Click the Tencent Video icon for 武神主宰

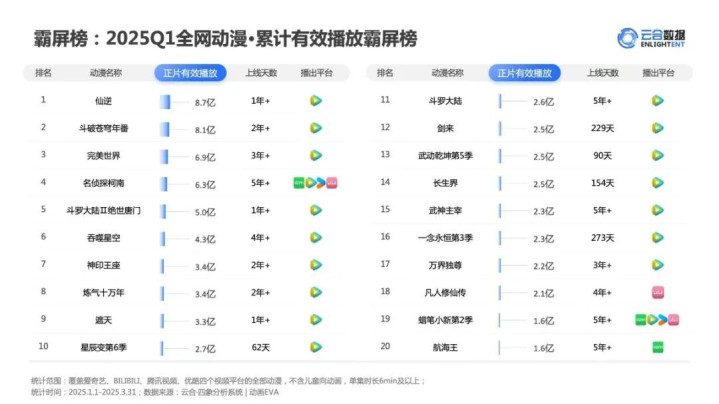658,210
